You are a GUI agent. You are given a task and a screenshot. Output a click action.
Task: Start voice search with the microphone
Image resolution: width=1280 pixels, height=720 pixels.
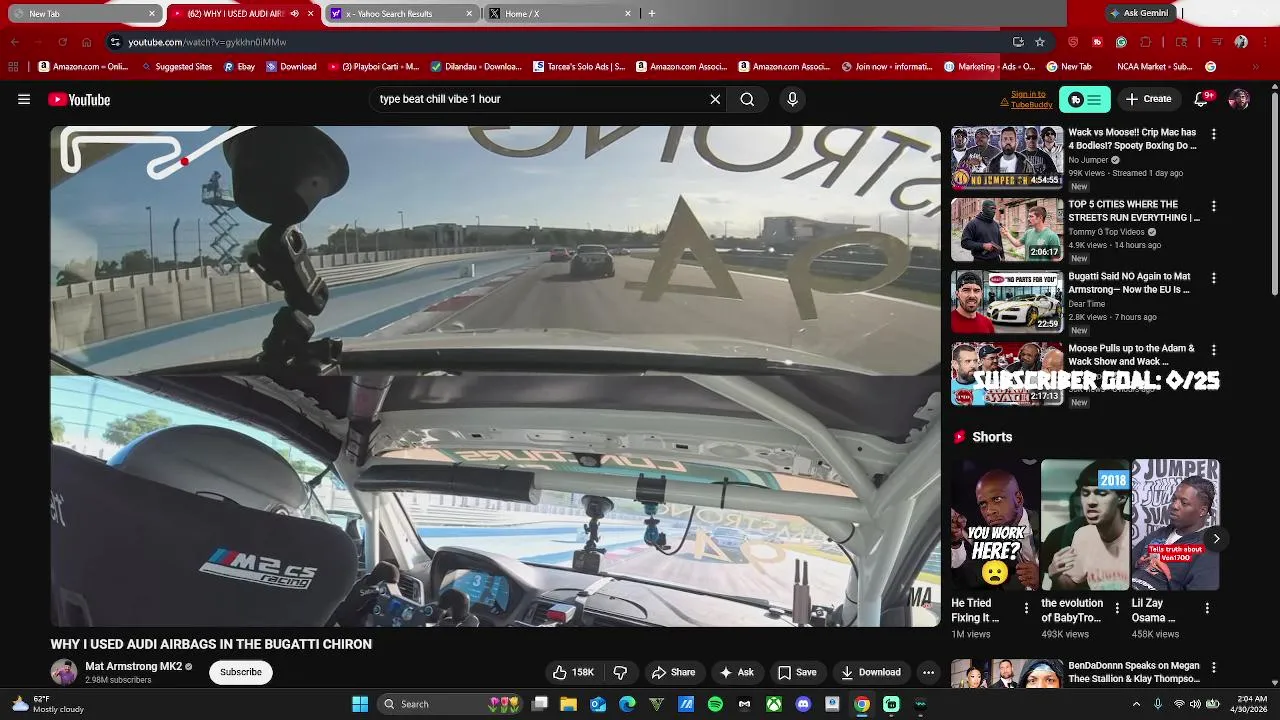[x=792, y=99]
